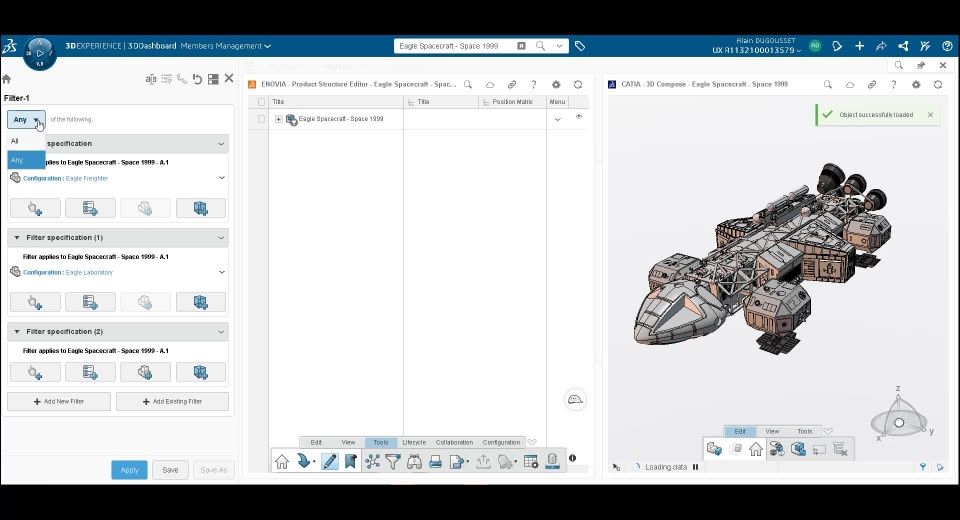Dismiss the Object successfully loaded notification

930,115
